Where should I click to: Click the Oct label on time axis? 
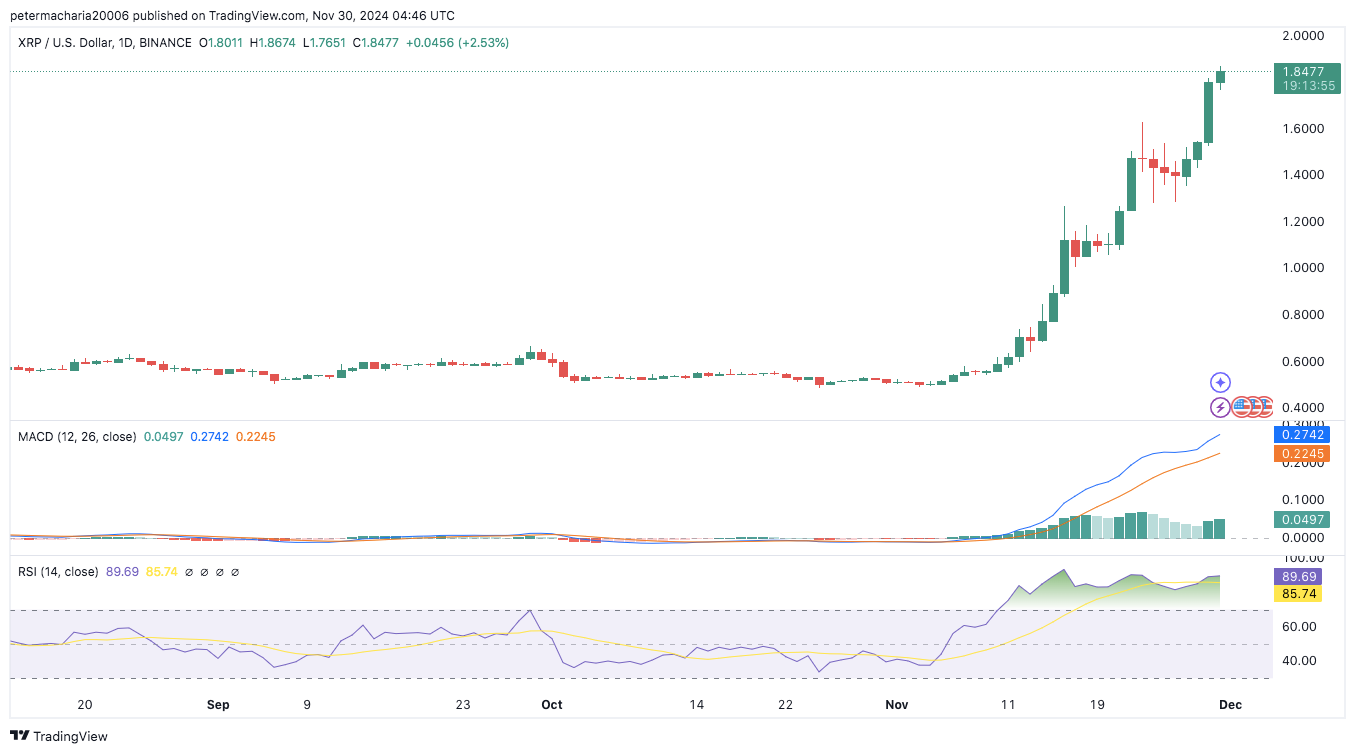coord(551,705)
